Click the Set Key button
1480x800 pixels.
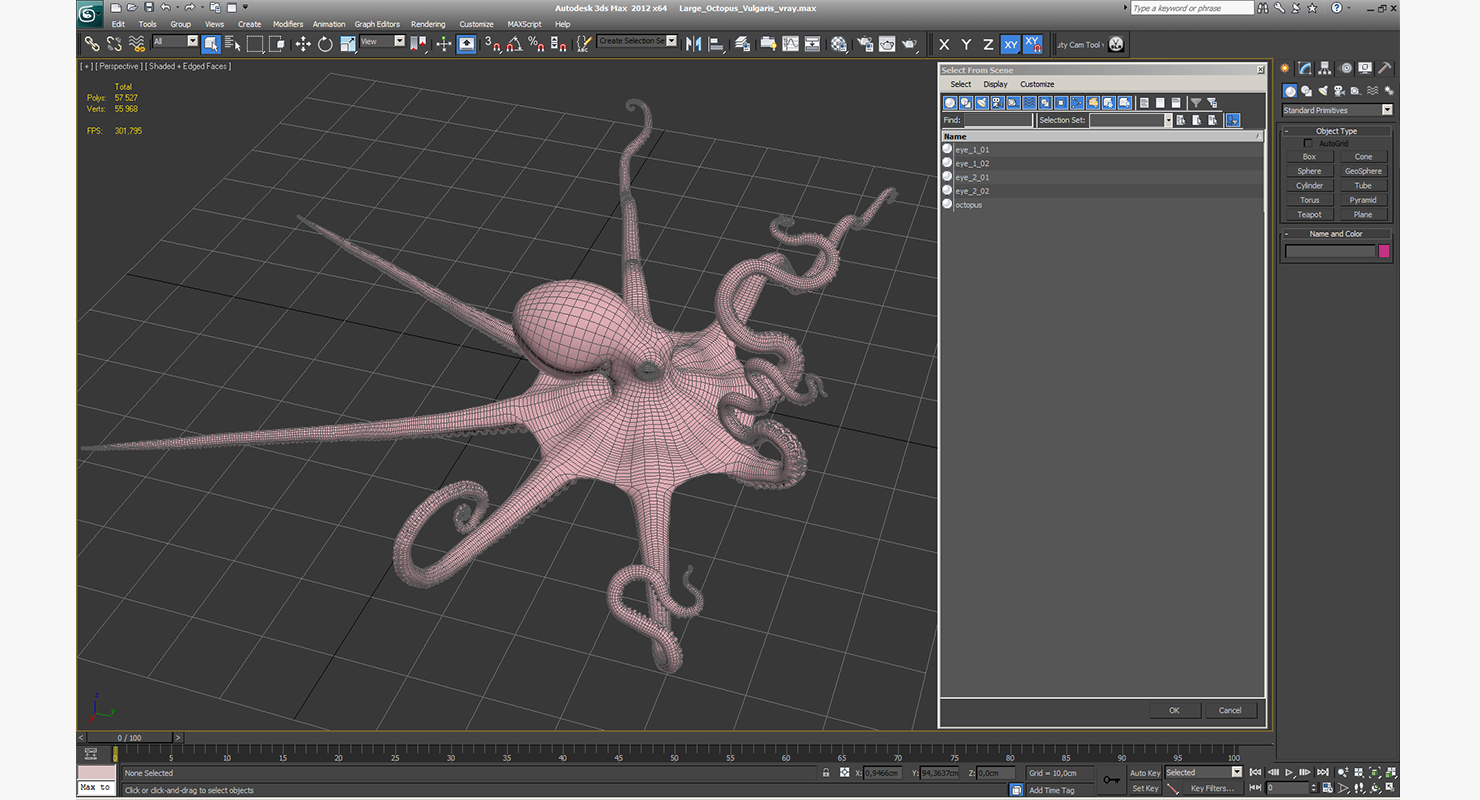tap(1145, 788)
